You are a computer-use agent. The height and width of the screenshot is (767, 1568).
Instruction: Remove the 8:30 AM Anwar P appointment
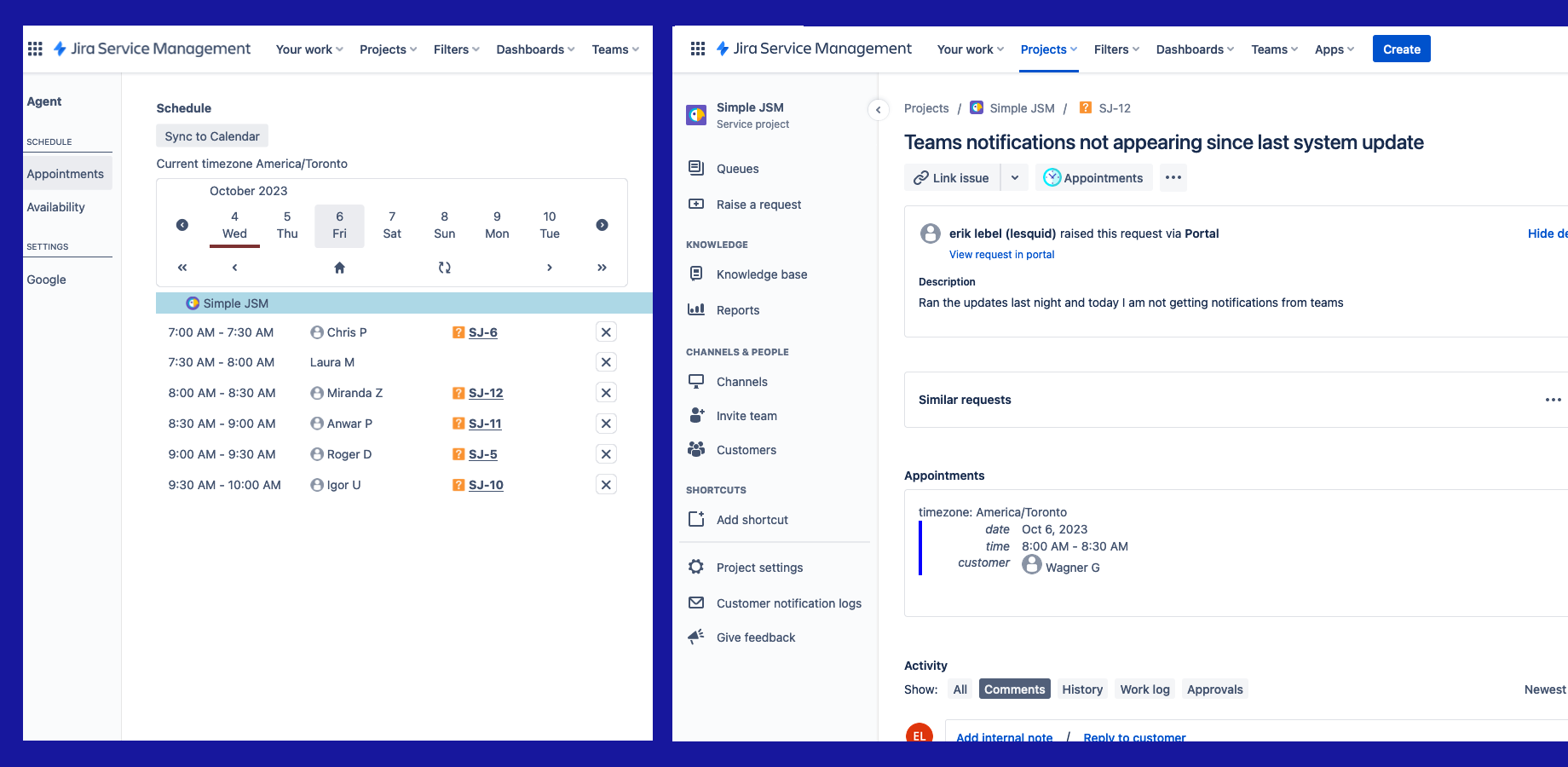[606, 424]
